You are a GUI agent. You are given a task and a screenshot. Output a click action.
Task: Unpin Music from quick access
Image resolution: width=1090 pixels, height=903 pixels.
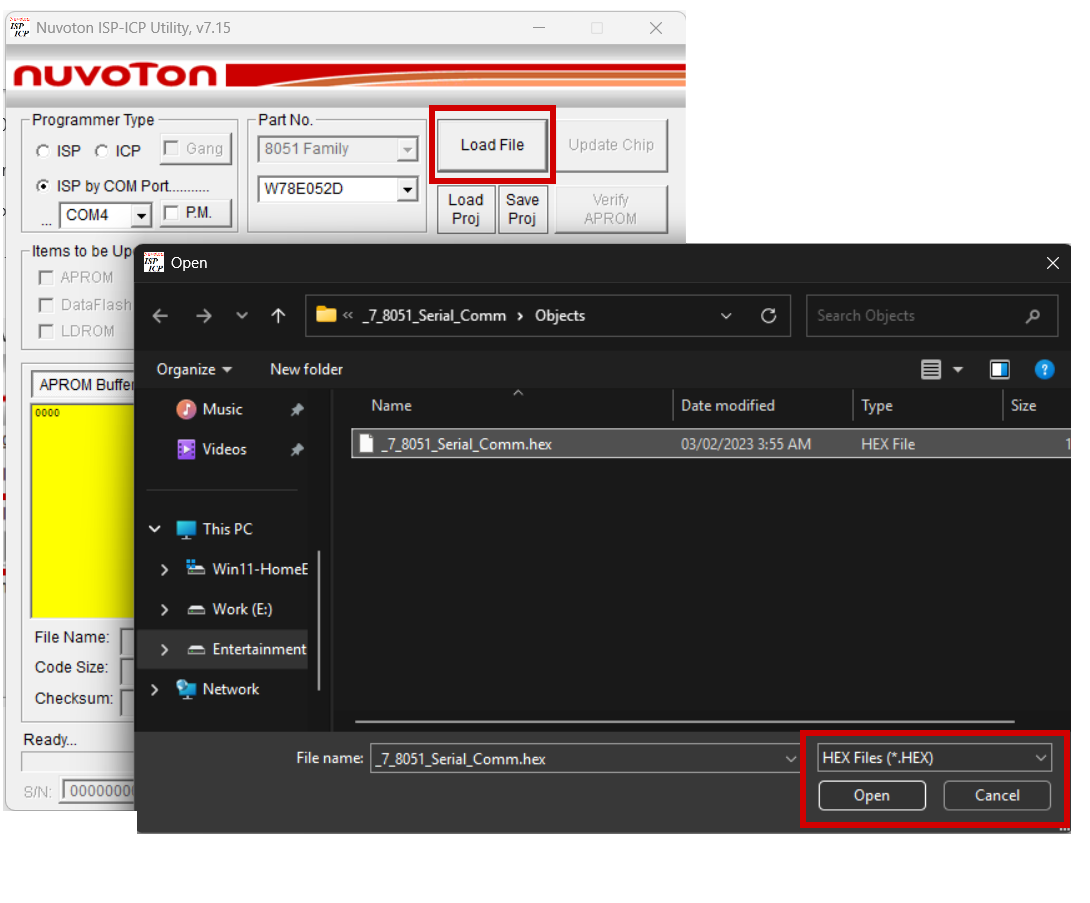point(297,409)
